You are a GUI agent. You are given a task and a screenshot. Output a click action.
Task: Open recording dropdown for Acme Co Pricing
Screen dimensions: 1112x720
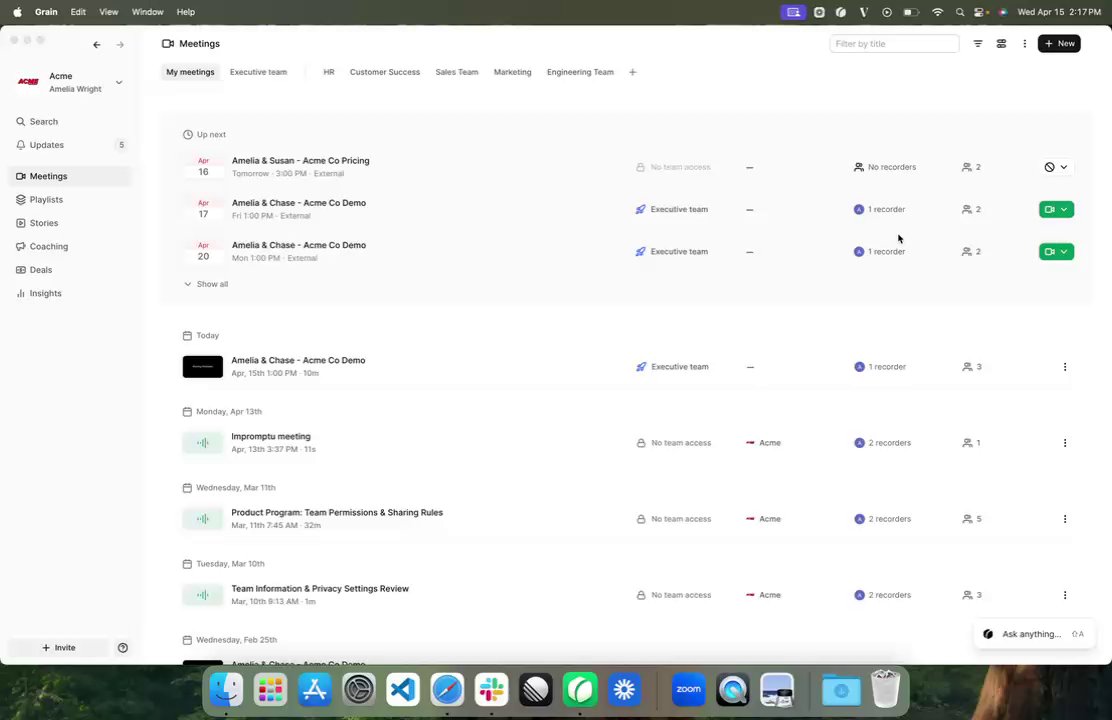1056,167
